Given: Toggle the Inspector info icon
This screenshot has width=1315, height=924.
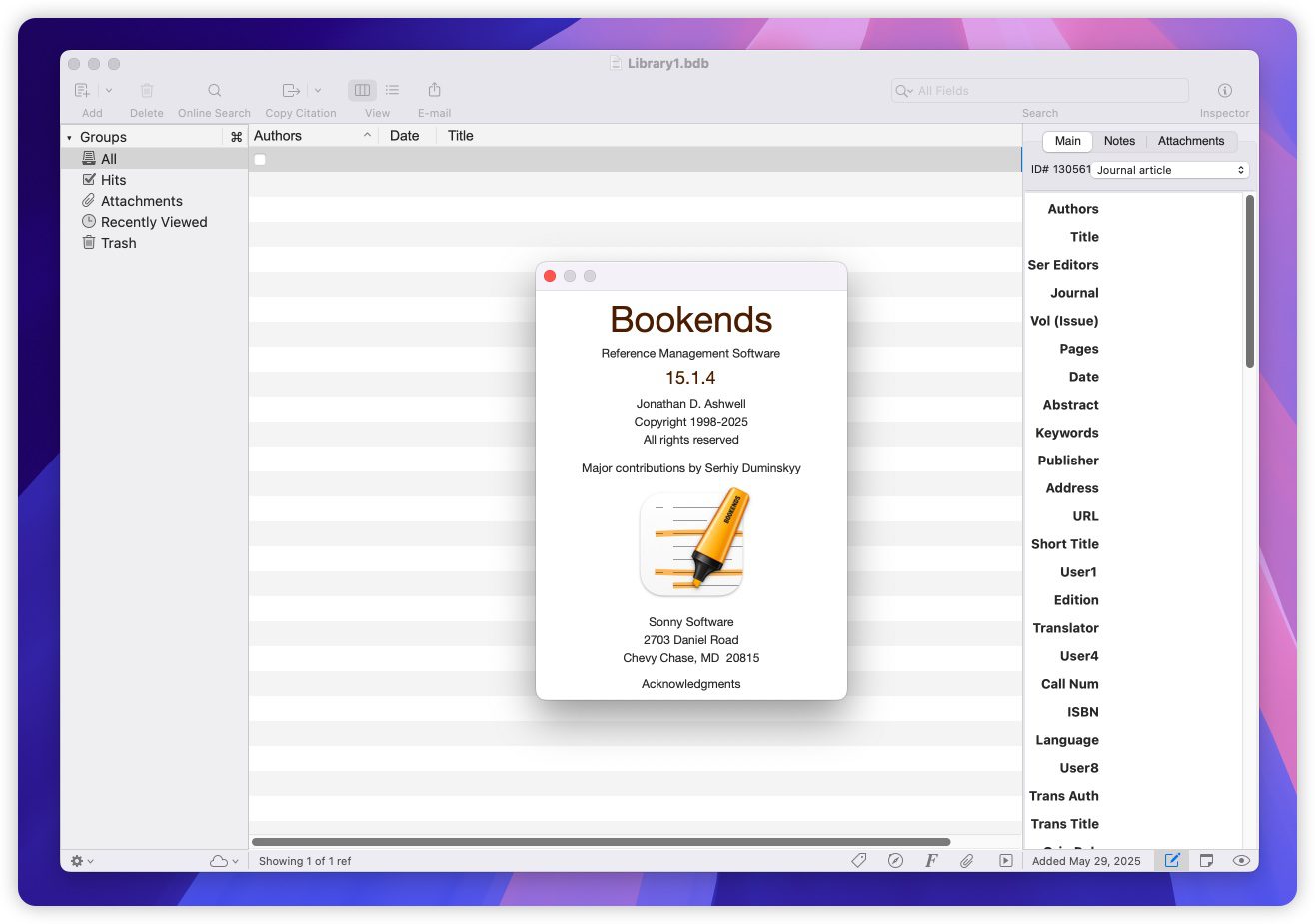Looking at the screenshot, I should (1224, 90).
